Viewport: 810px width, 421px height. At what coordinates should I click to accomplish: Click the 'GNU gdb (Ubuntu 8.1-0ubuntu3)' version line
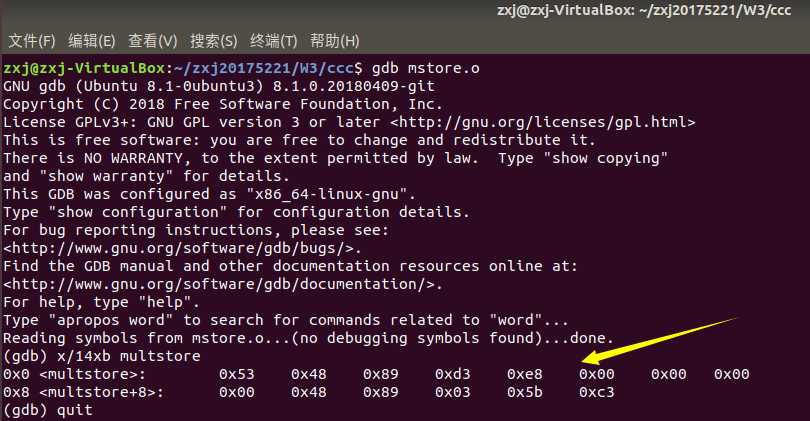219,86
